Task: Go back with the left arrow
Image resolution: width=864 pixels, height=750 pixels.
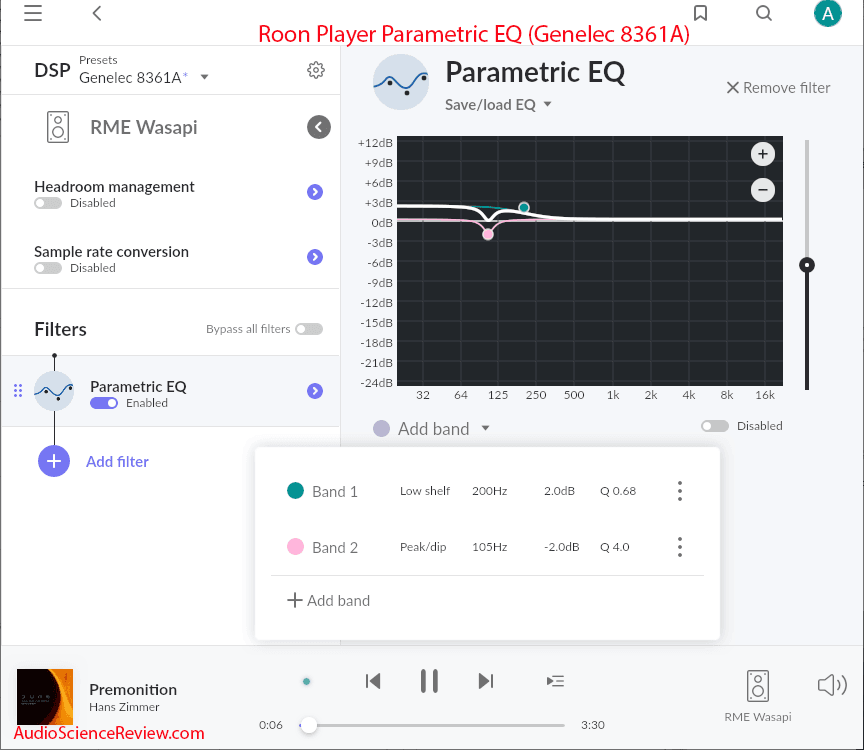Action: click(97, 13)
